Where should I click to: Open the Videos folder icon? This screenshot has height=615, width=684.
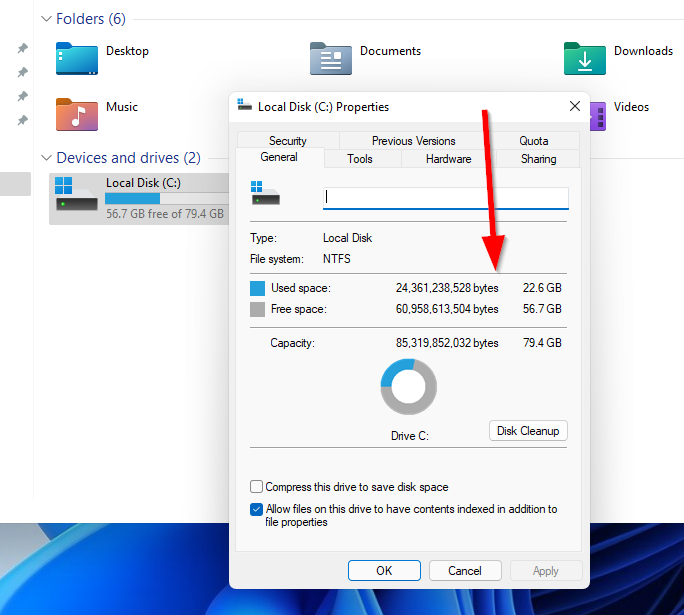pyautogui.click(x=598, y=116)
